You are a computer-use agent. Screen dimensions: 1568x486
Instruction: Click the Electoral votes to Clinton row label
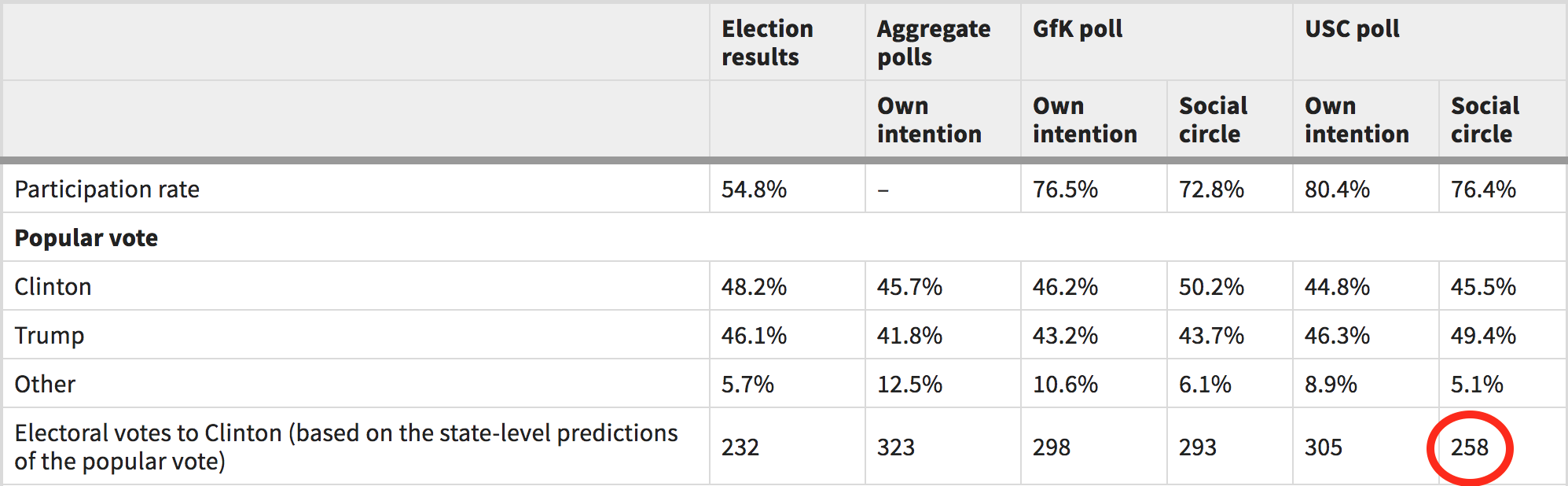(x=346, y=447)
